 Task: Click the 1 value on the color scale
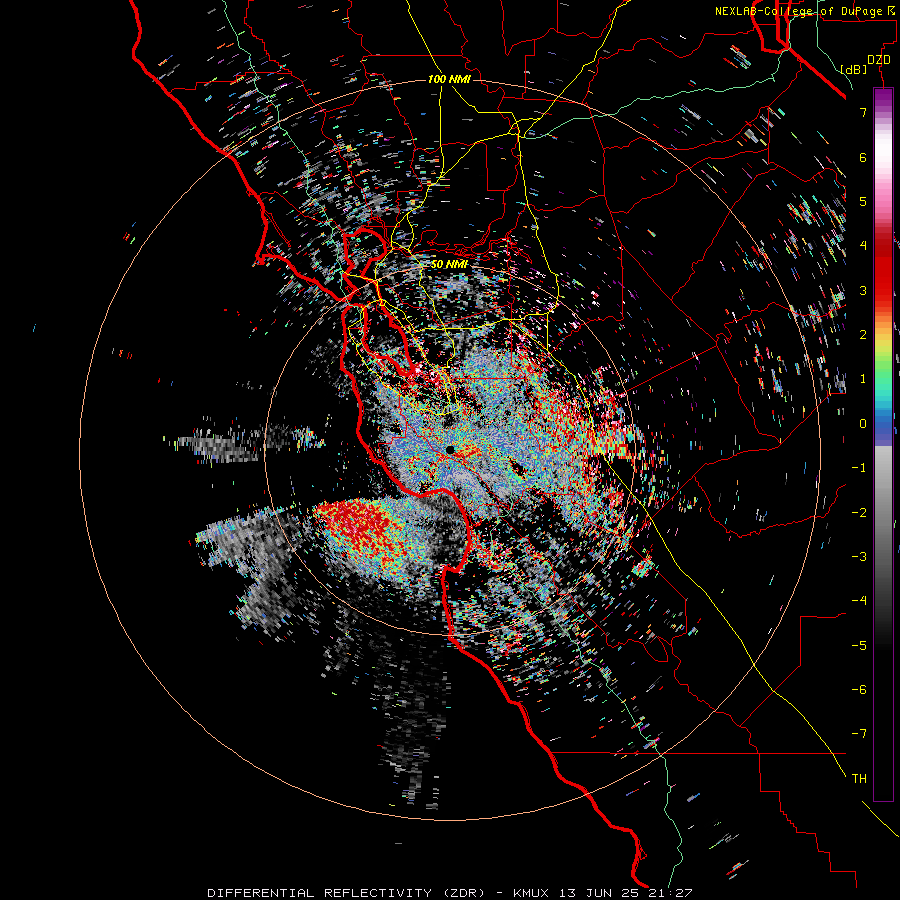click(x=863, y=379)
